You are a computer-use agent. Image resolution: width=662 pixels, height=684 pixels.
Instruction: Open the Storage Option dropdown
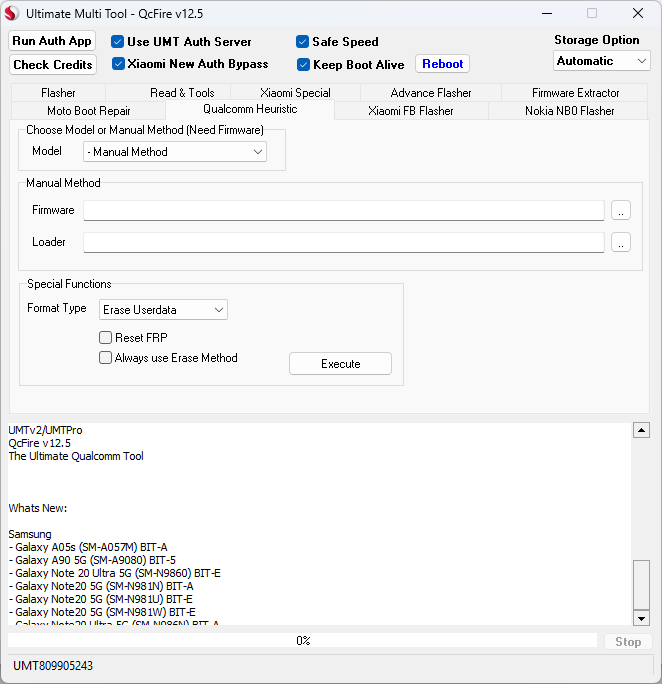click(x=601, y=61)
